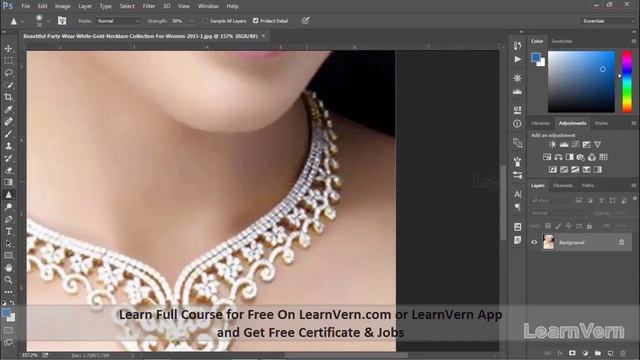The height and width of the screenshot is (360, 640).
Task: Add a Vibrance adjustment
Action: [598, 144]
